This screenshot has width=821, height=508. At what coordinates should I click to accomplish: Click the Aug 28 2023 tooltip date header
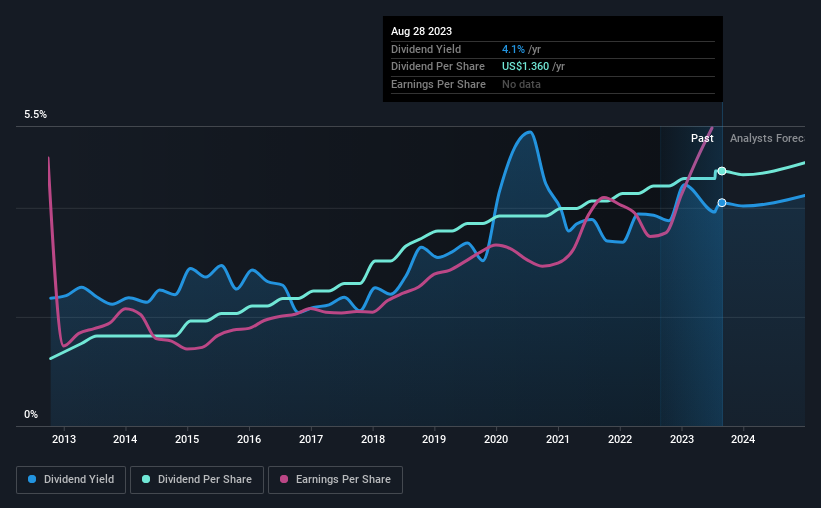coord(421,31)
